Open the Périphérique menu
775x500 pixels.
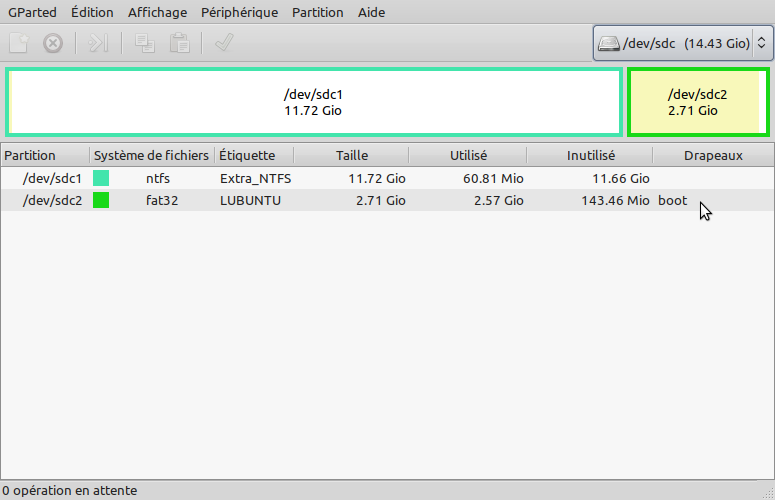pos(239,13)
